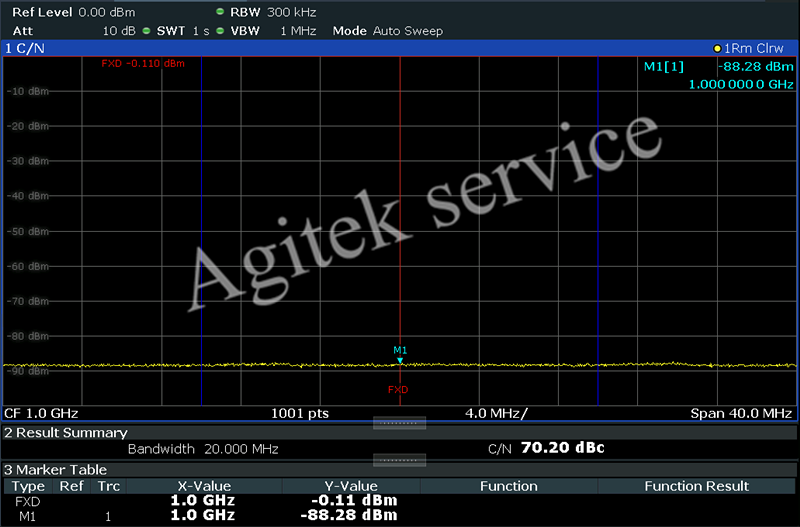
Task: Click the Trc column header
Action: tap(109, 486)
